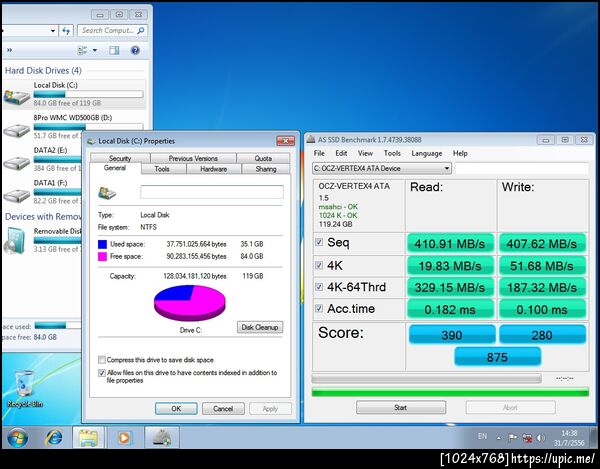Uncheck the 4K benchmark test

coord(319,265)
